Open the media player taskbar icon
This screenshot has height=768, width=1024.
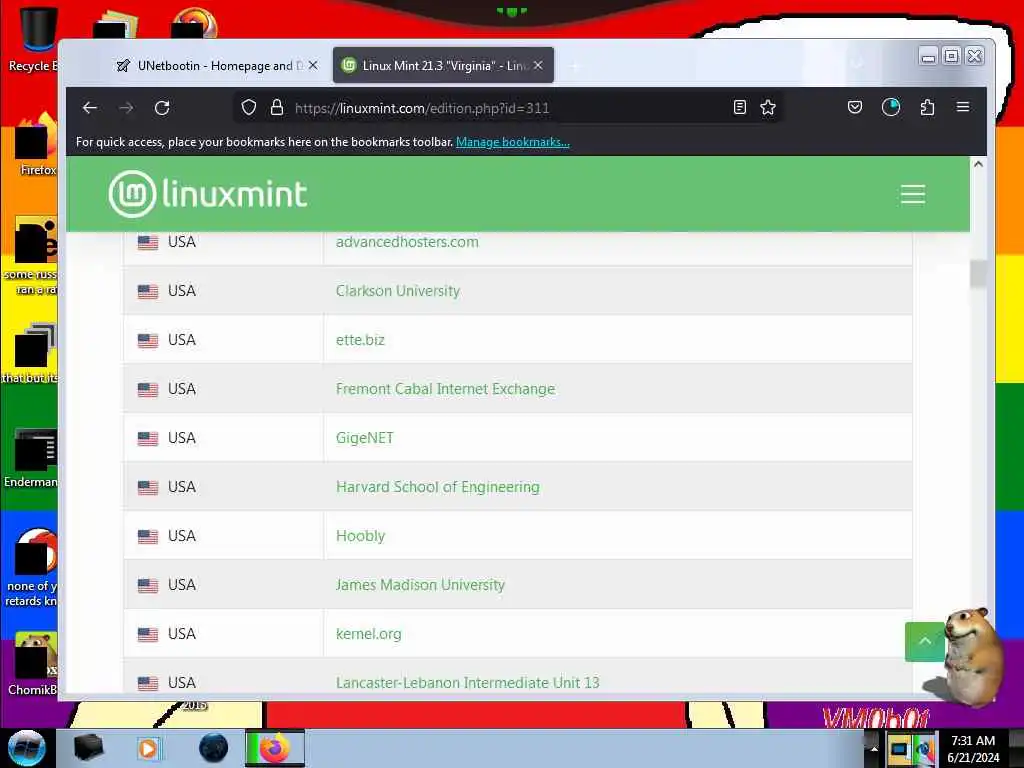[x=148, y=748]
